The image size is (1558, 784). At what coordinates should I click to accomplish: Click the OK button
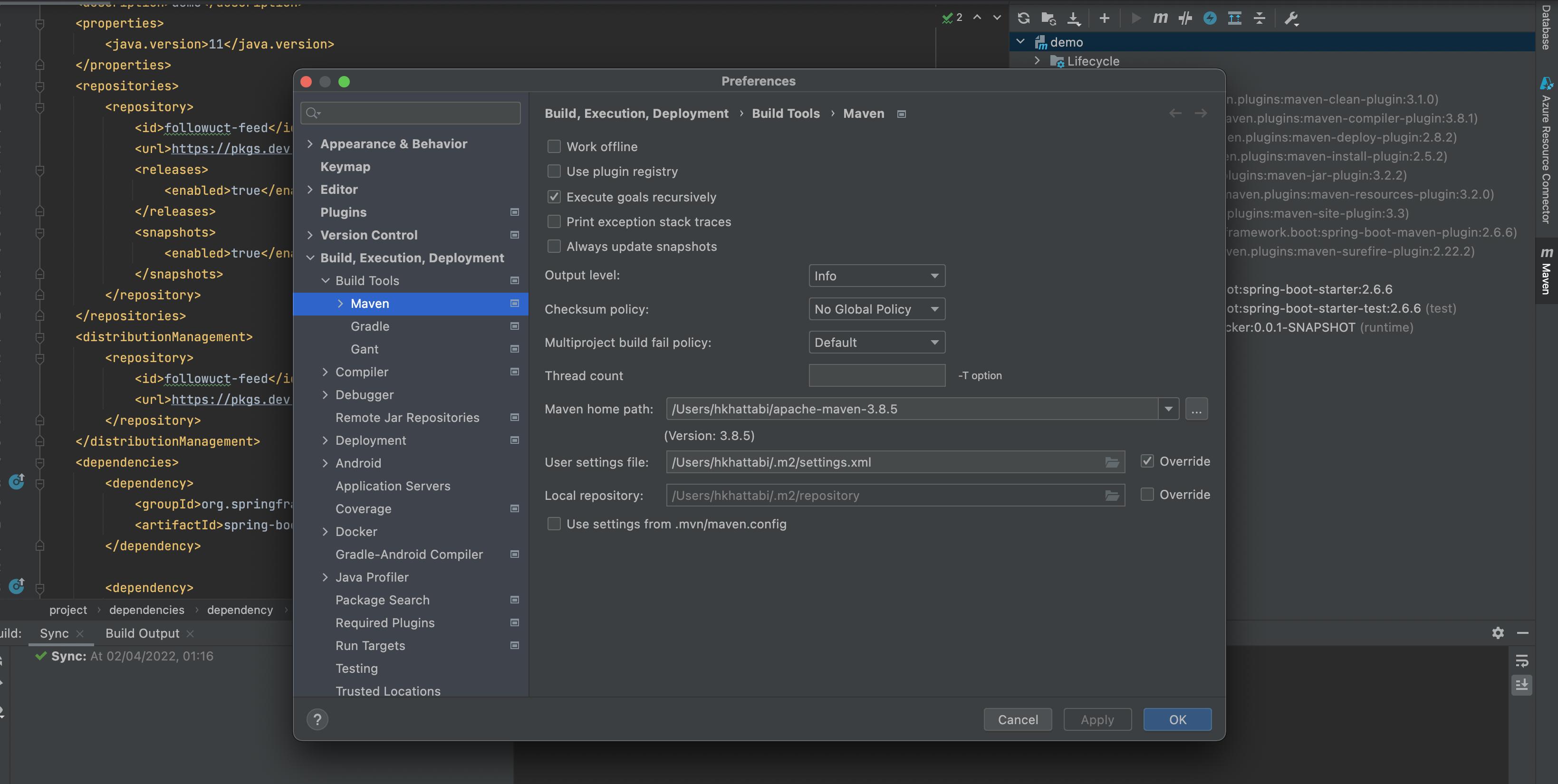[x=1177, y=719]
